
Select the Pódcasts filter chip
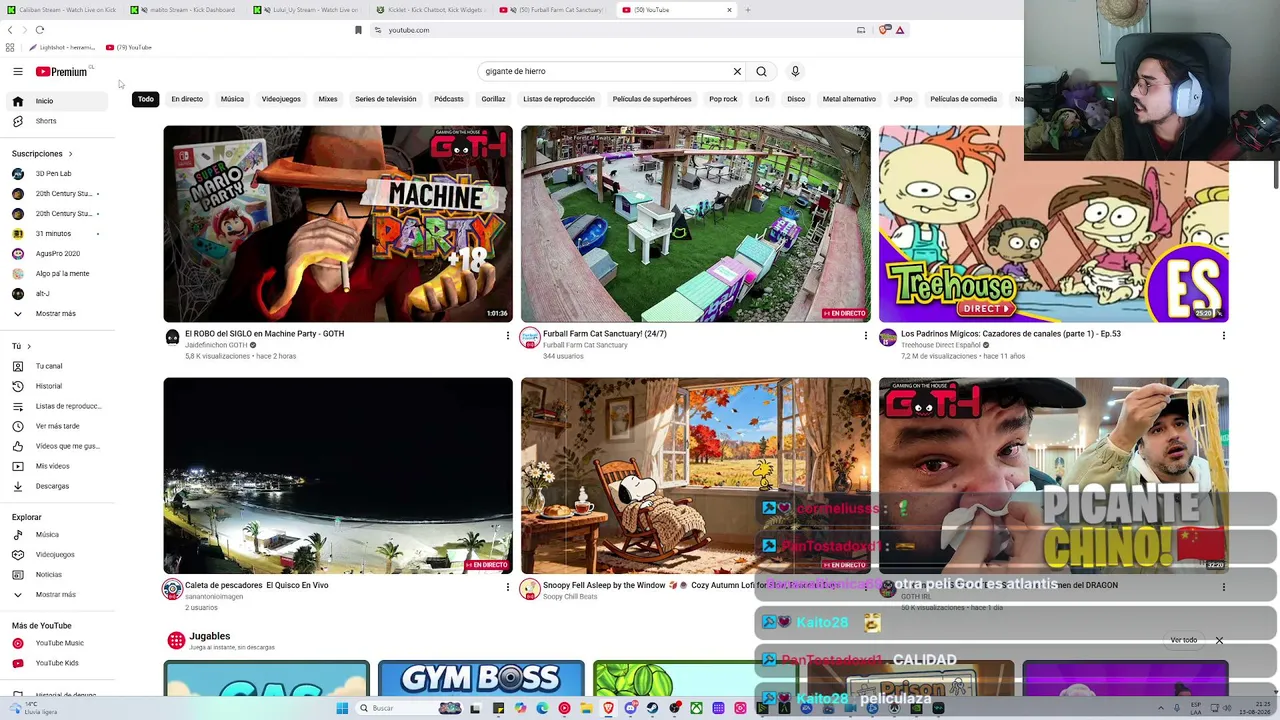(449, 99)
